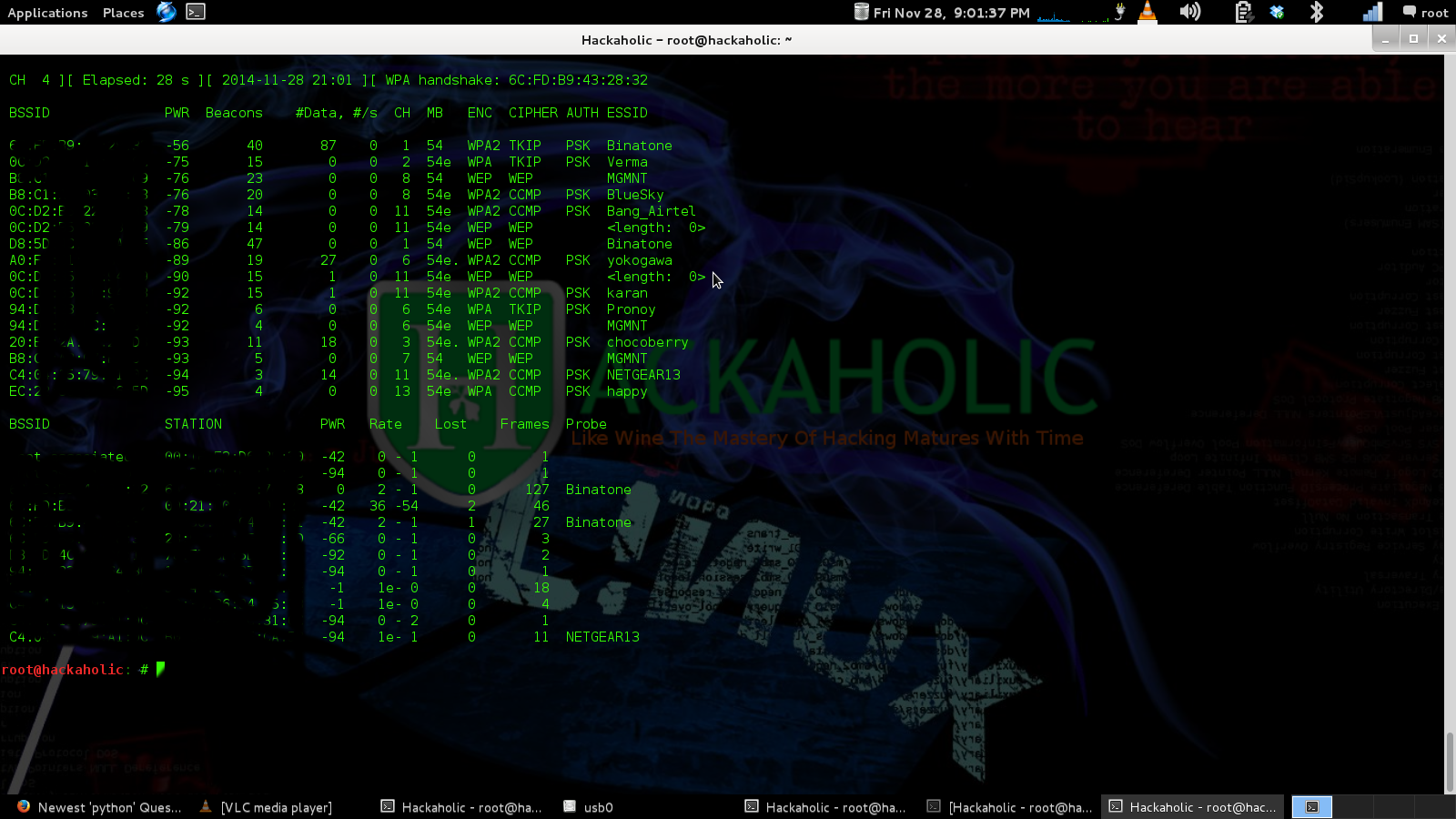Screen dimensions: 1456x819
Task: Click the WPA handshake MAC address text
Action: tap(578, 80)
